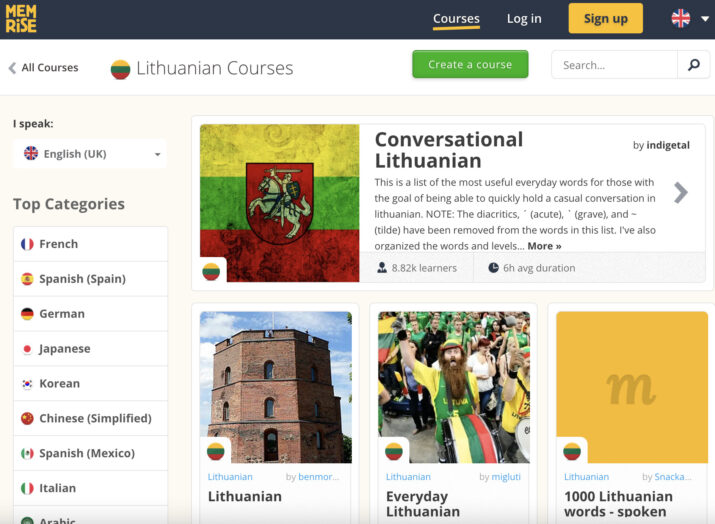Click the Italy flag icon
The width and height of the screenshot is (715, 524).
pos(27,488)
